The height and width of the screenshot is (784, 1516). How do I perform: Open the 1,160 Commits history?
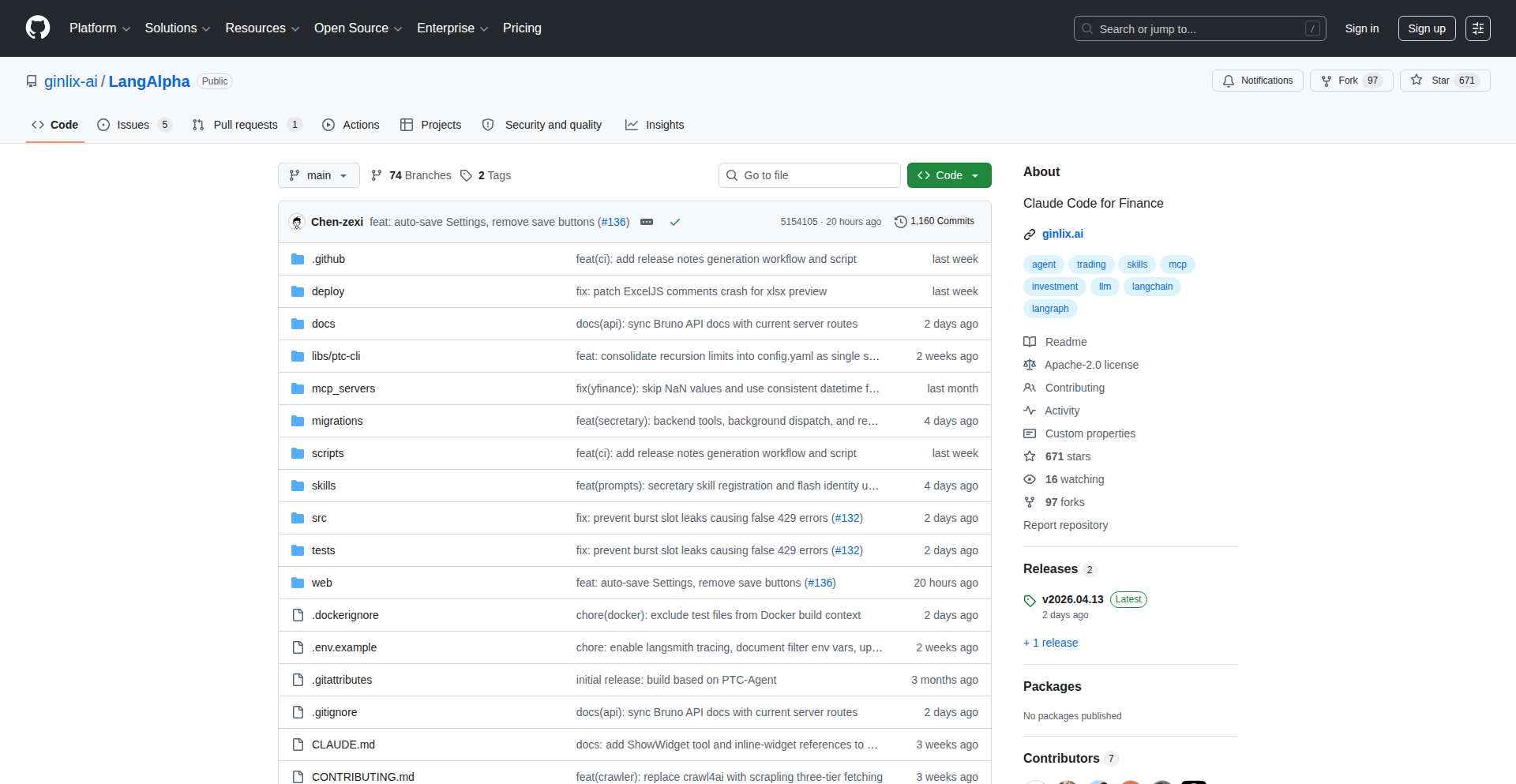click(935, 222)
